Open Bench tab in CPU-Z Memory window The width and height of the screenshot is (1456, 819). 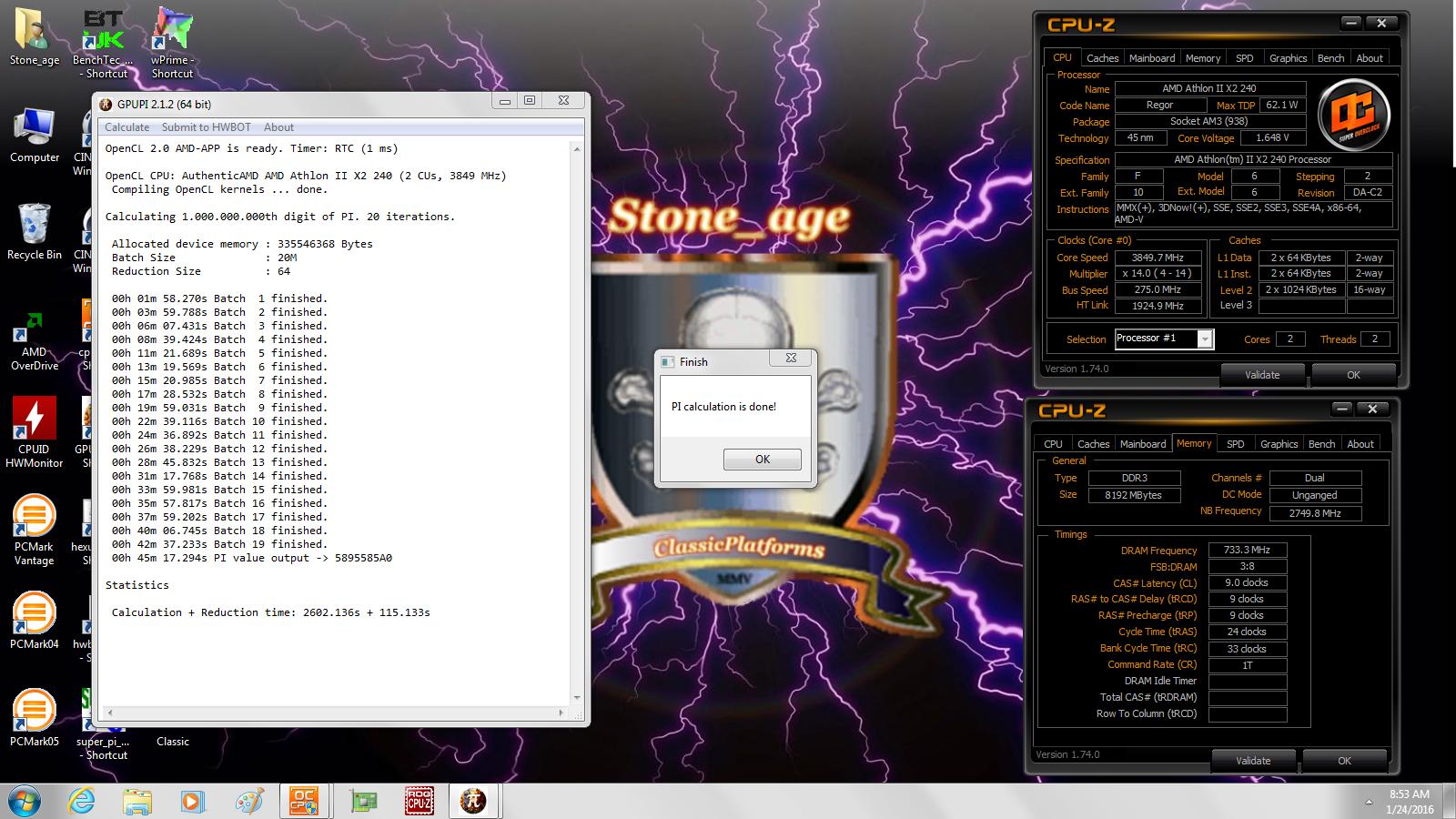1321,444
